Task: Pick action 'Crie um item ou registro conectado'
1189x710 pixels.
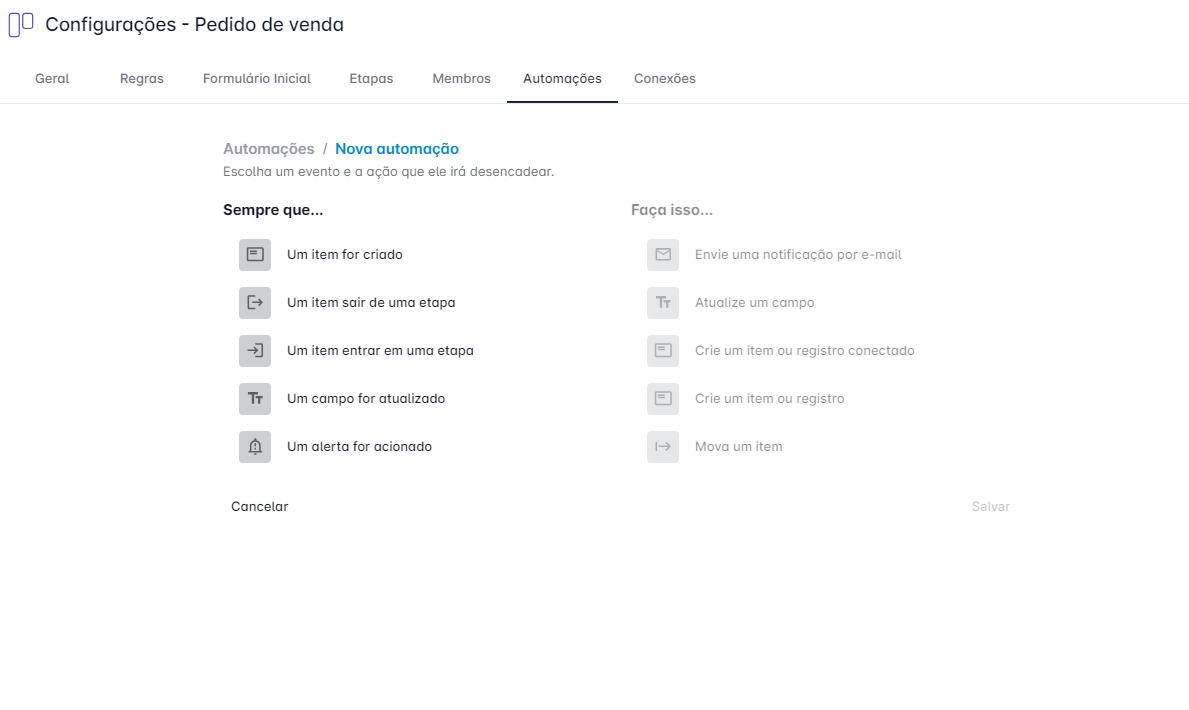Action: tap(805, 350)
